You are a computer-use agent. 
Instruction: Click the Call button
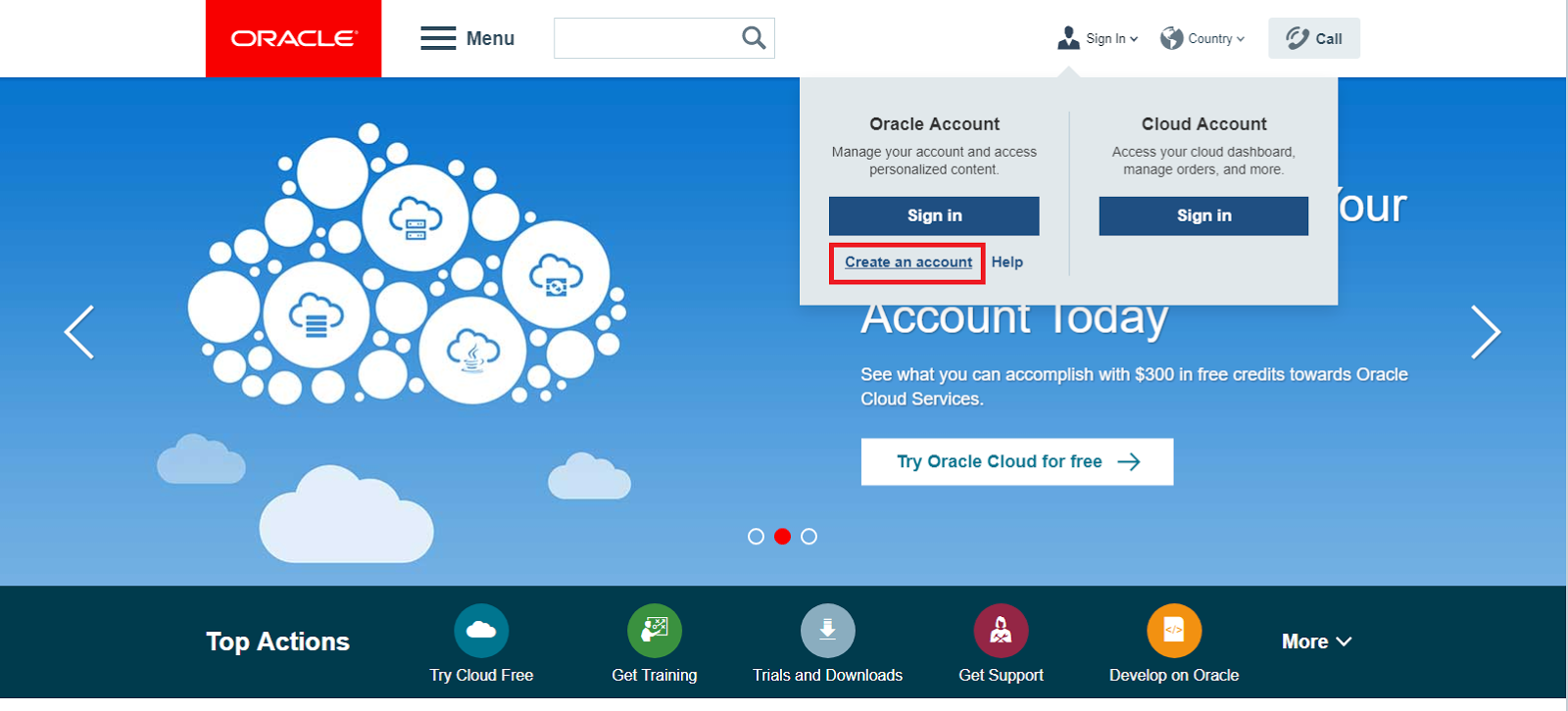1314,38
